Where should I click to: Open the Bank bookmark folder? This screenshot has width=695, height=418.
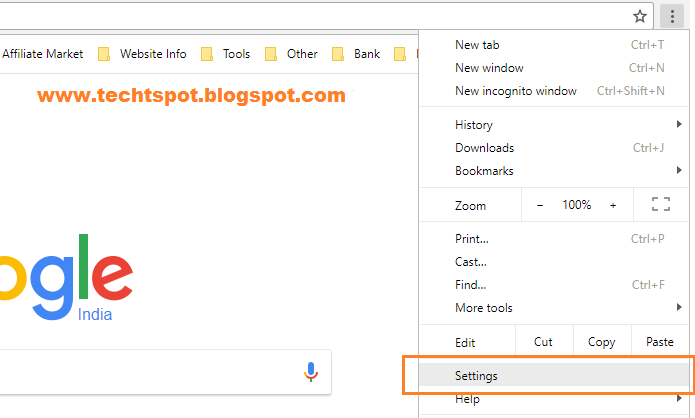(x=356, y=54)
